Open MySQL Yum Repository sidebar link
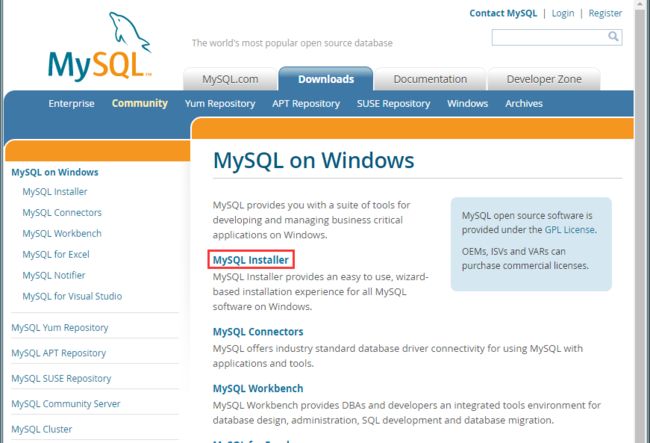Screen dimensions: 650x443 click(60, 328)
